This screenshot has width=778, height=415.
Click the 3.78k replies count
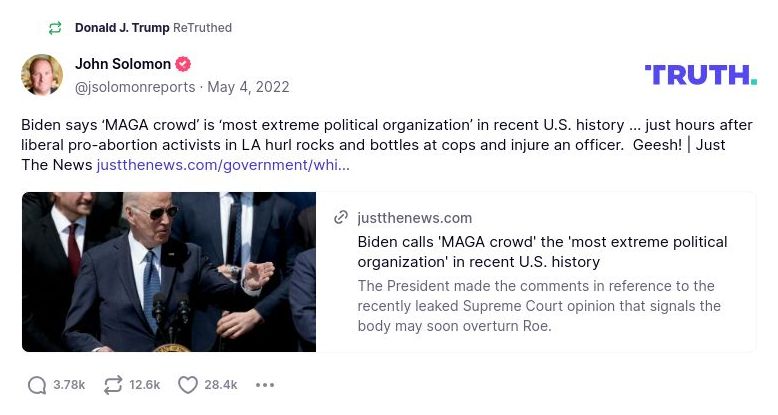(69, 385)
